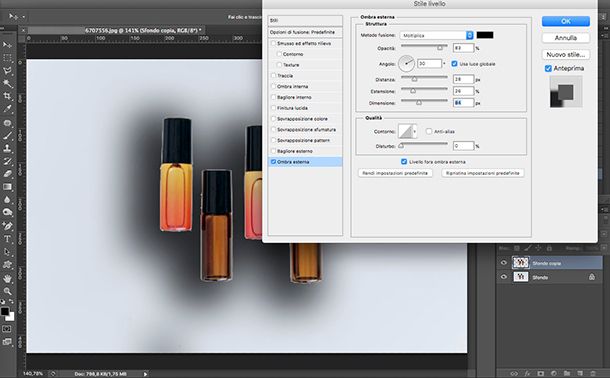Open status bar info arrow menu
Image resolution: width=610 pixels, height=378 pixels.
pyautogui.click(x=145, y=374)
